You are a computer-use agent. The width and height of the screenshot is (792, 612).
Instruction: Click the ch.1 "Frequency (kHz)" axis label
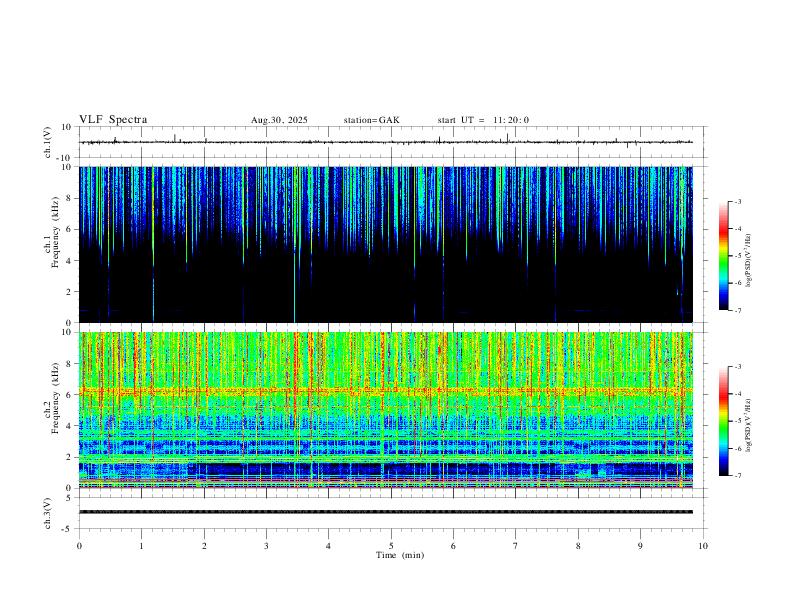tap(56, 232)
